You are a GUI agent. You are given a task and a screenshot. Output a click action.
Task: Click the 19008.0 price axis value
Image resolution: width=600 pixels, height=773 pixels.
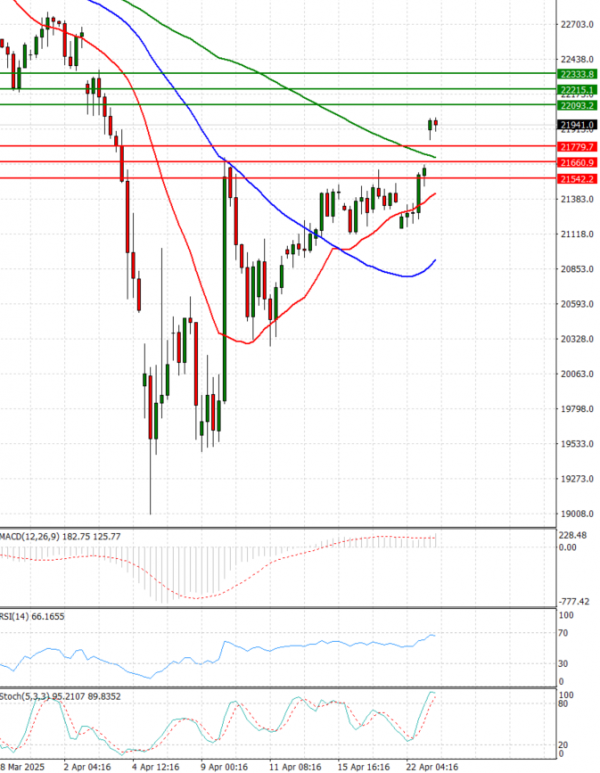pos(577,514)
